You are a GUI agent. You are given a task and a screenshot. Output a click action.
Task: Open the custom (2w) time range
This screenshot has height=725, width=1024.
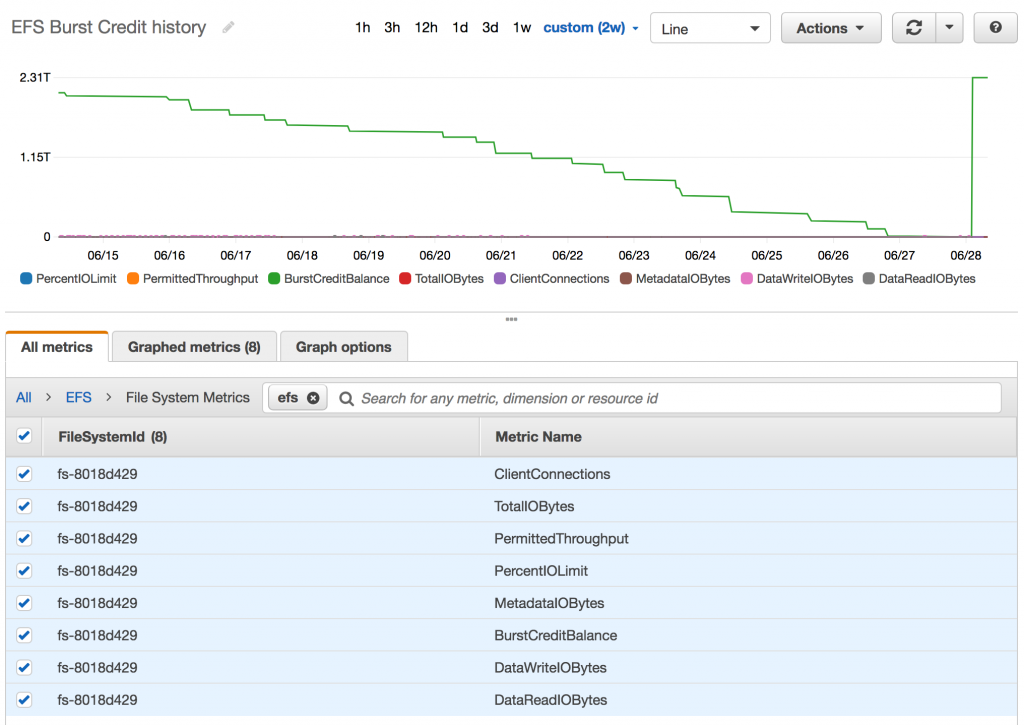590,28
